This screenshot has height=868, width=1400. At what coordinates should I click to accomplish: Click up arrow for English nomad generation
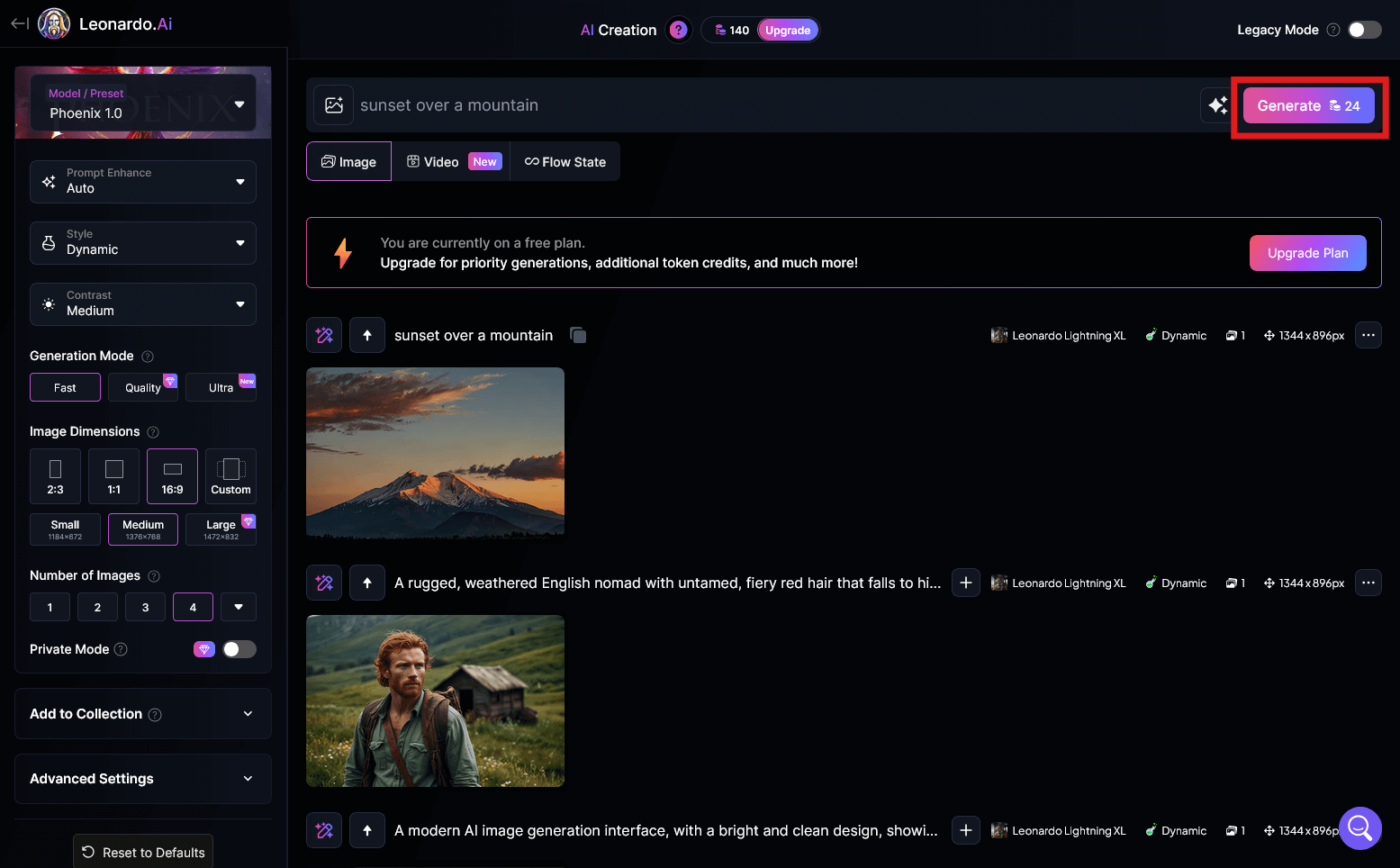(367, 583)
